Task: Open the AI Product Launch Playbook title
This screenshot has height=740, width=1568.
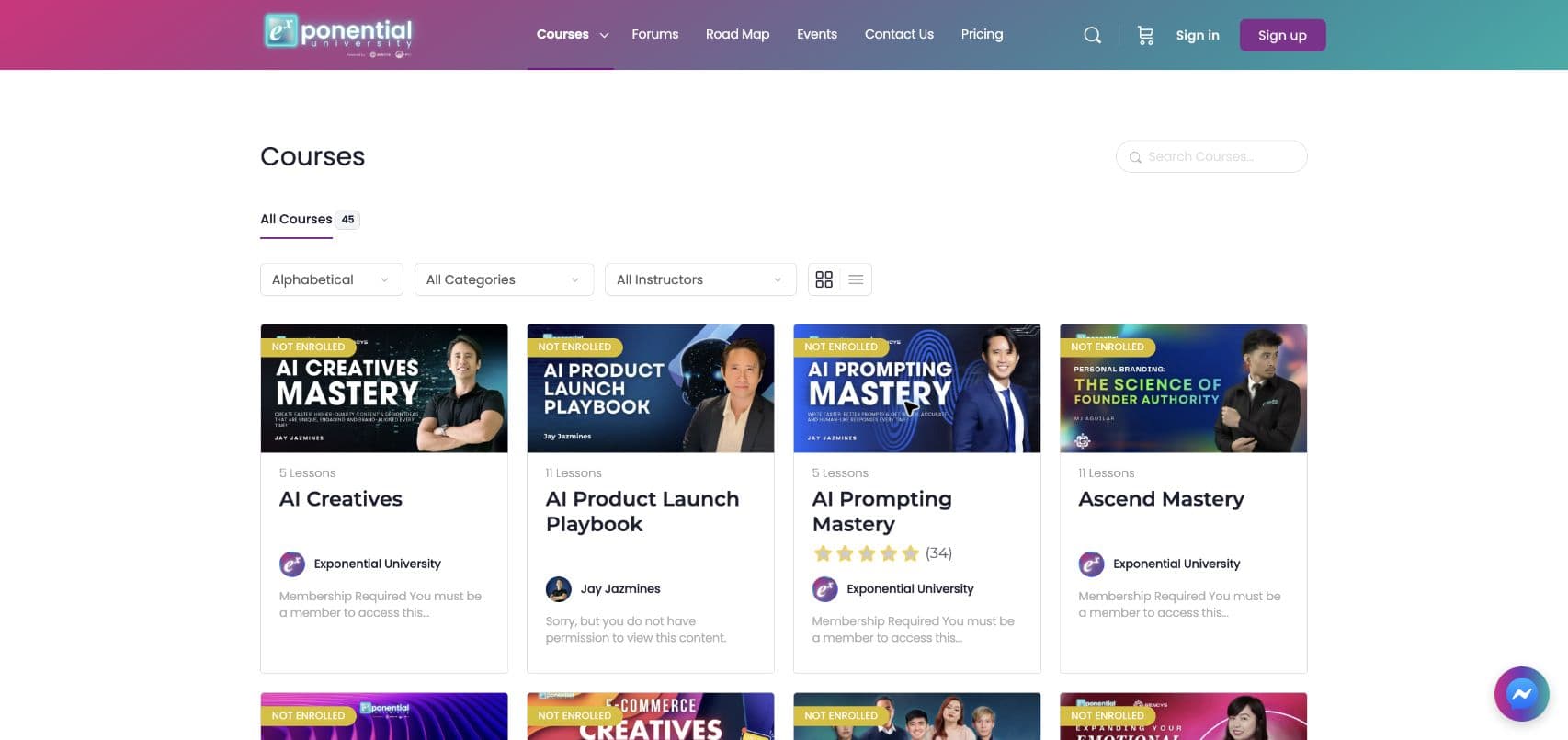Action: pyautogui.click(x=642, y=511)
